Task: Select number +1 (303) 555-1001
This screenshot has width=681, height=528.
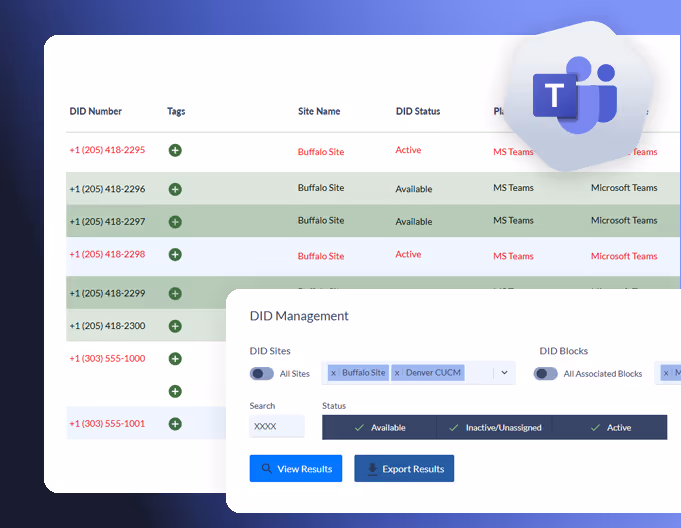Action: click(107, 423)
